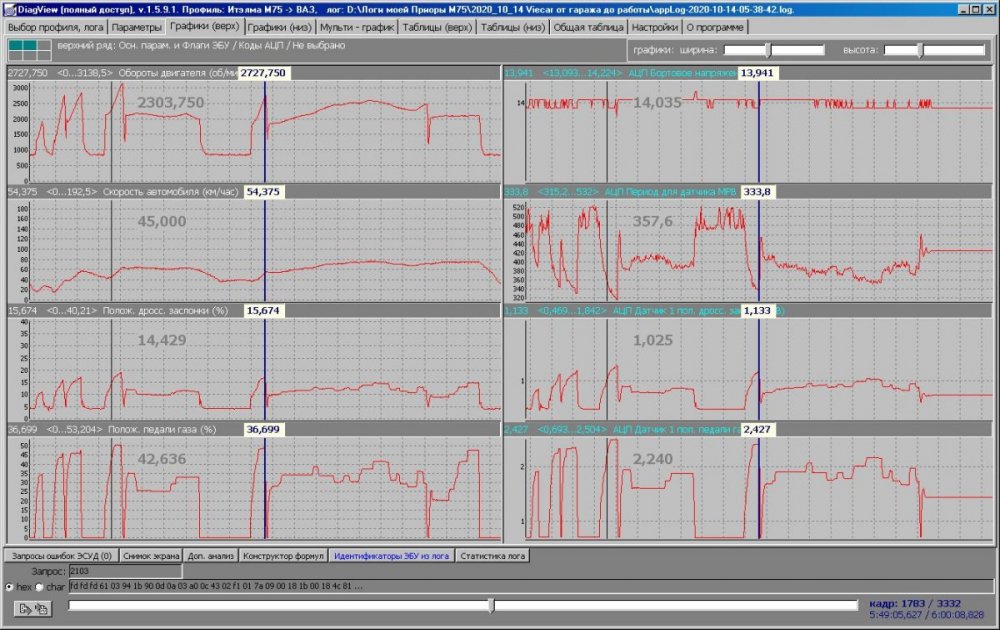The height and width of the screenshot is (630, 1000).
Task: Click the second copy icon next to it
Action: pos(41,607)
